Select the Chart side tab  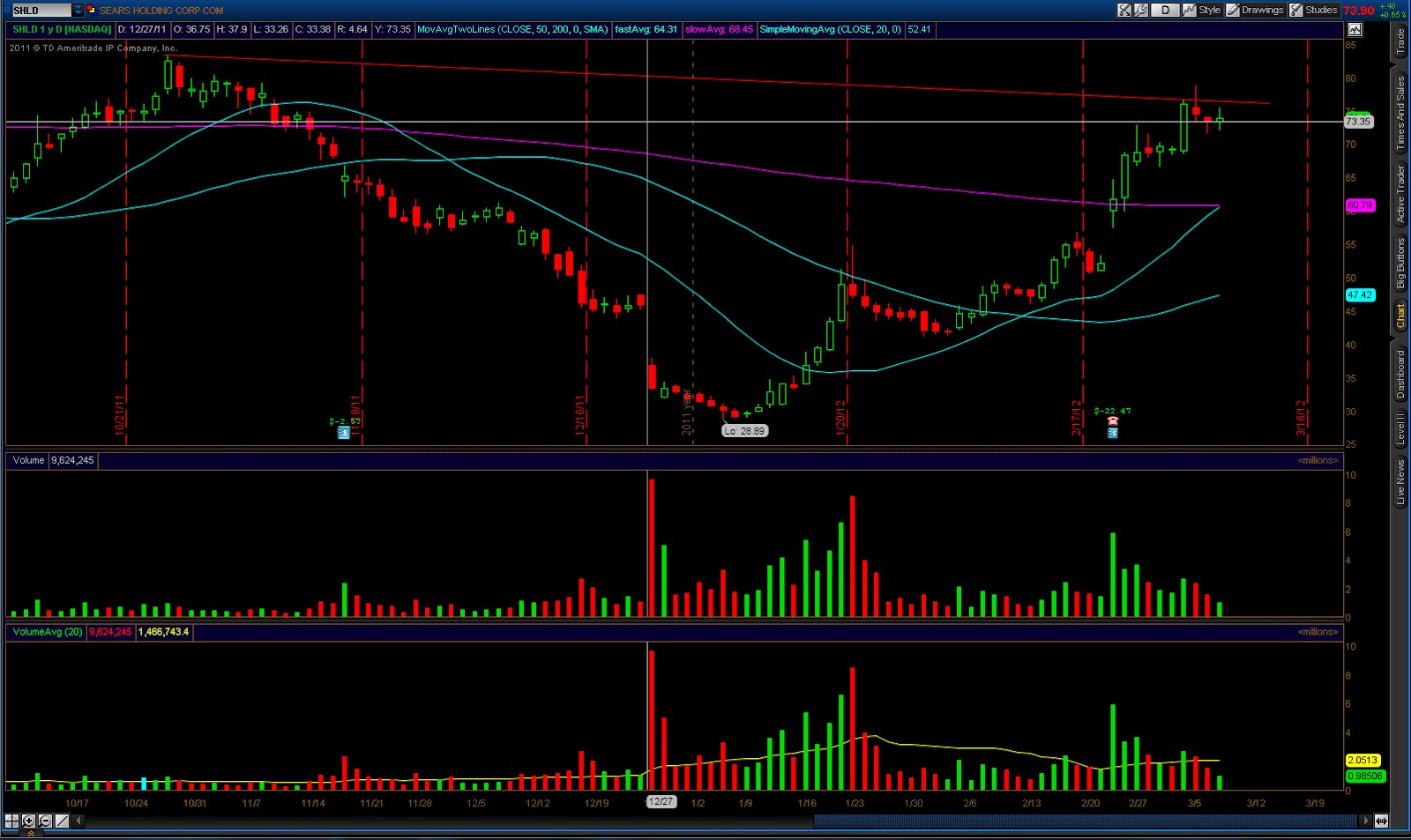coord(1400,316)
